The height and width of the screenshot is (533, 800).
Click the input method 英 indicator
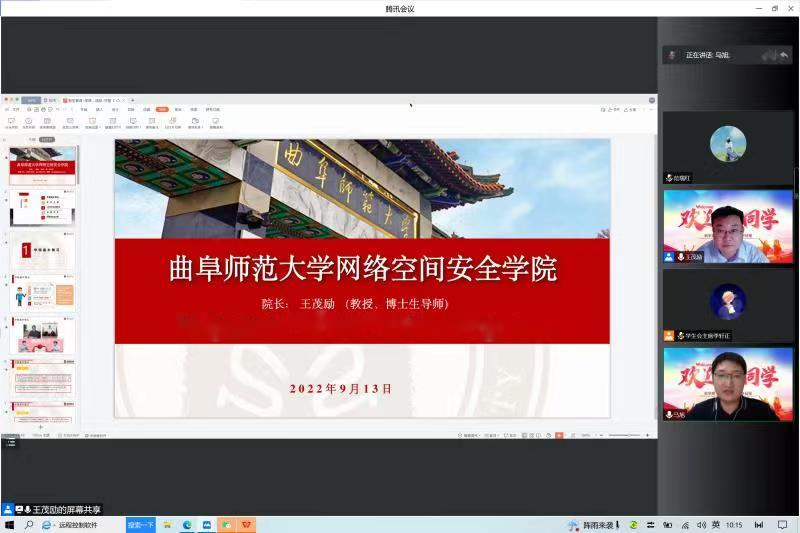pos(715,525)
